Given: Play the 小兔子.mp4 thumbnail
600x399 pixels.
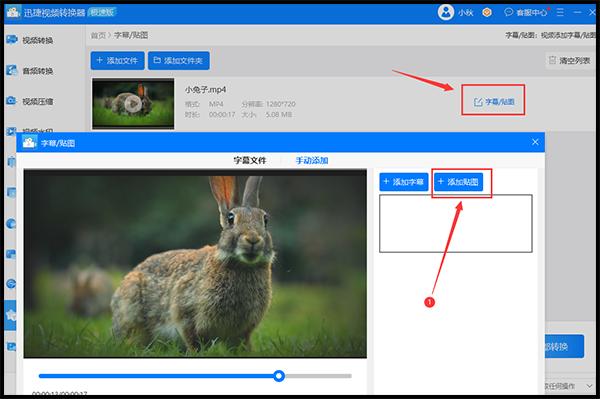Looking at the screenshot, I should click(133, 103).
